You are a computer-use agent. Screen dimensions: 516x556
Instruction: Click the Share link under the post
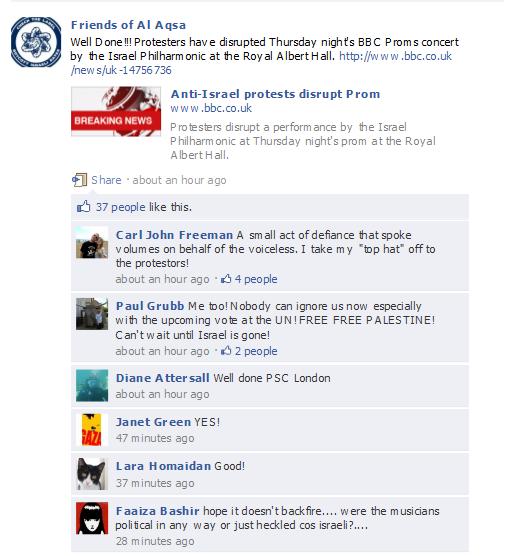(106, 180)
